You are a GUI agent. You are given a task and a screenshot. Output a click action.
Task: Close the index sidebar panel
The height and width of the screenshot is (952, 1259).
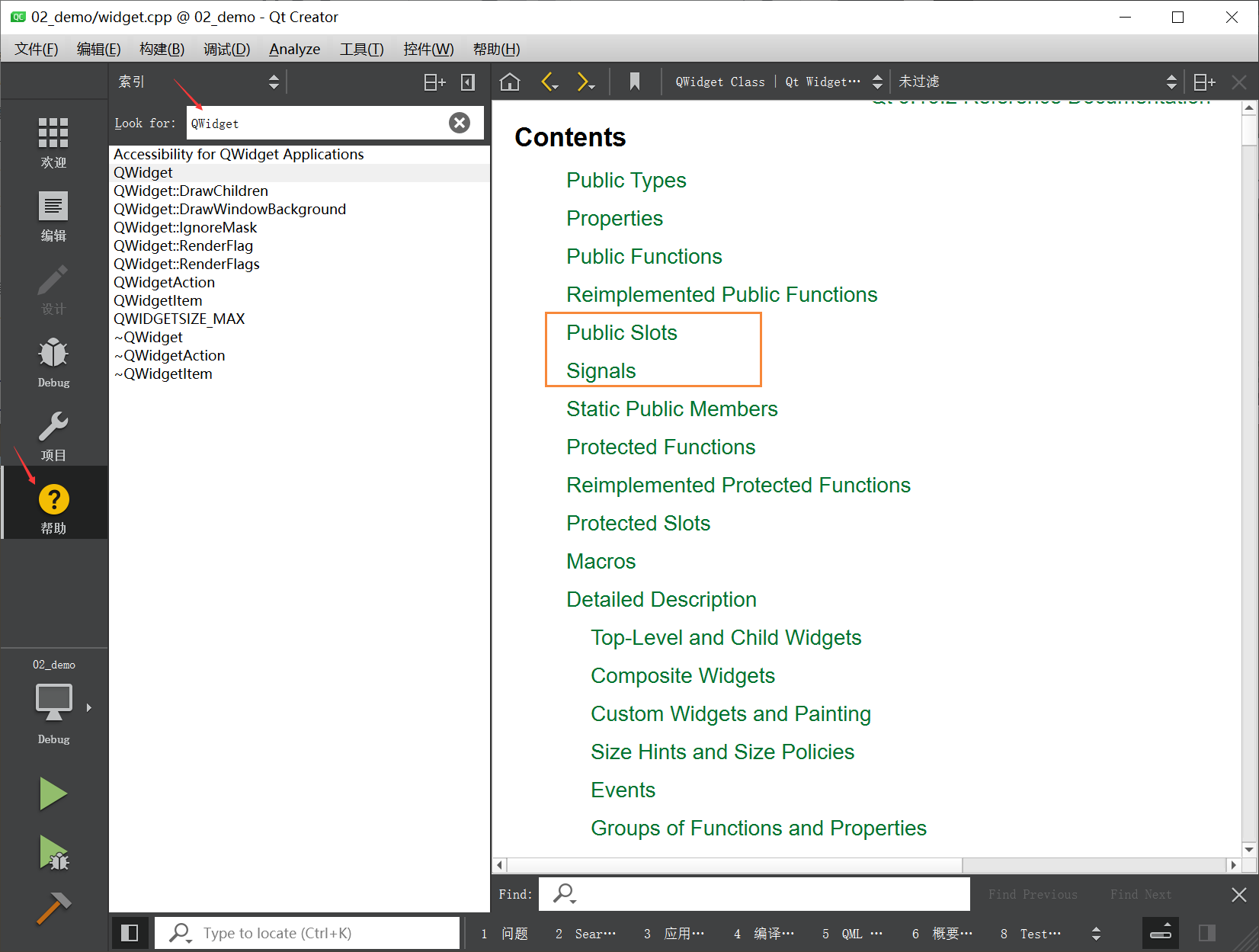click(x=468, y=82)
